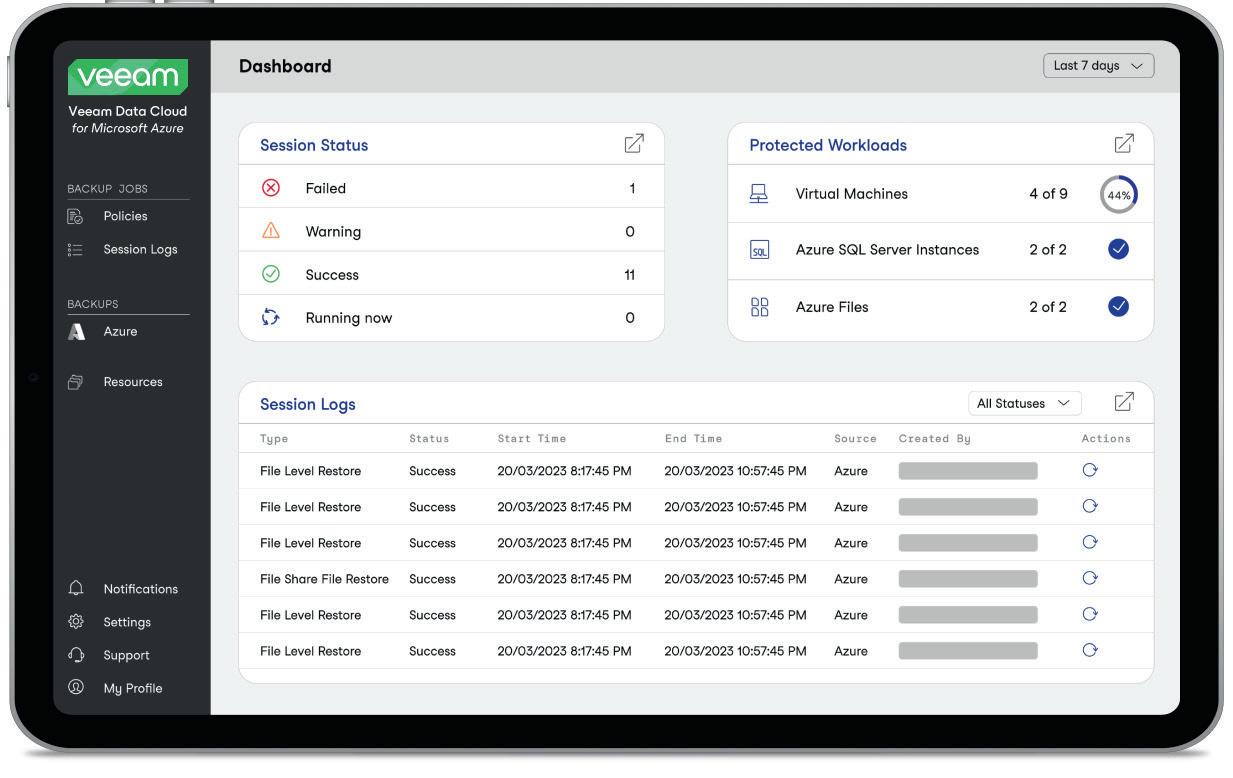Expand Protected Workloads via pop-out icon

click(1124, 143)
